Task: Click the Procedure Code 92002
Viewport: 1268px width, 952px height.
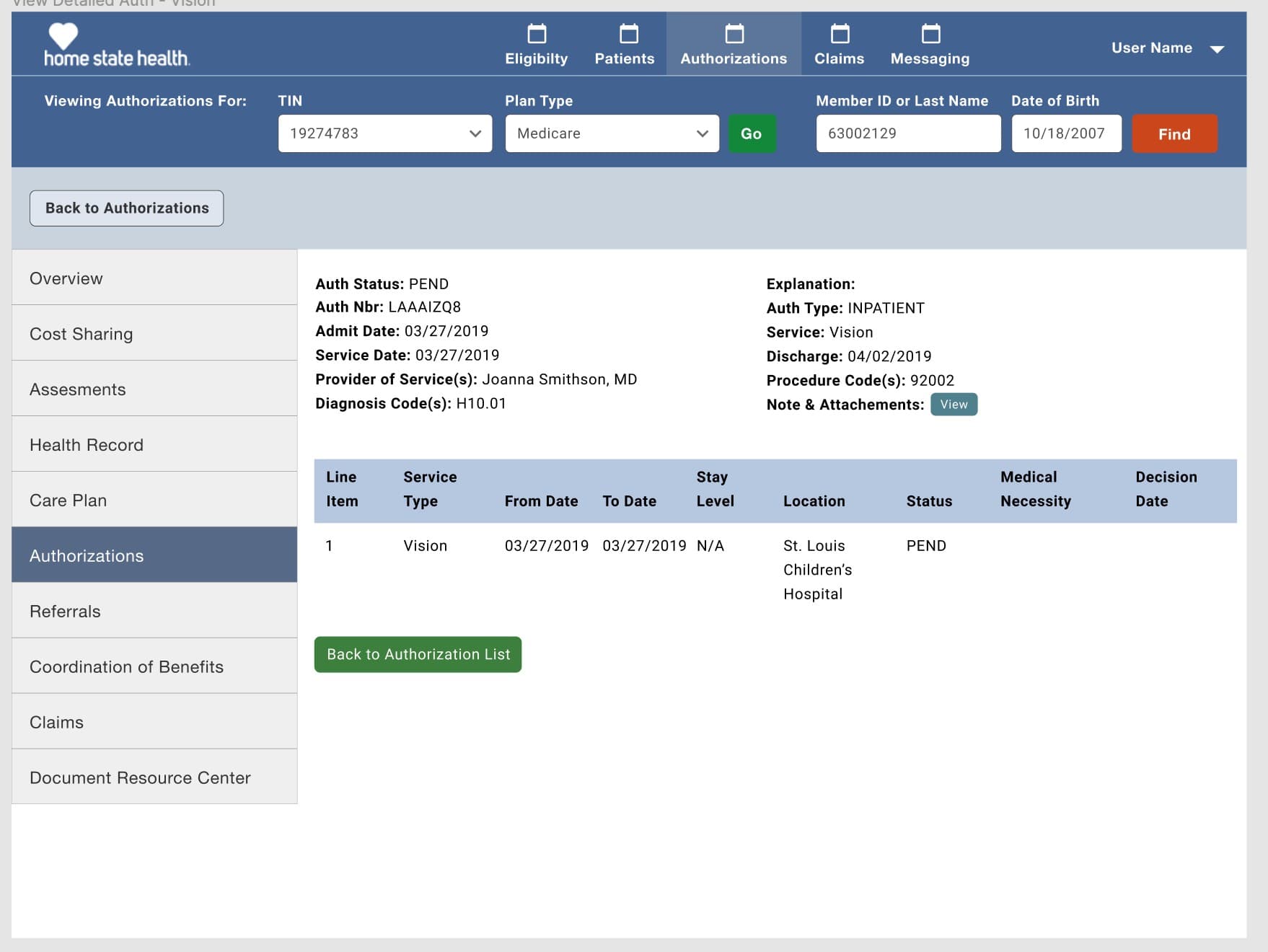Action: tap(932, 380)
